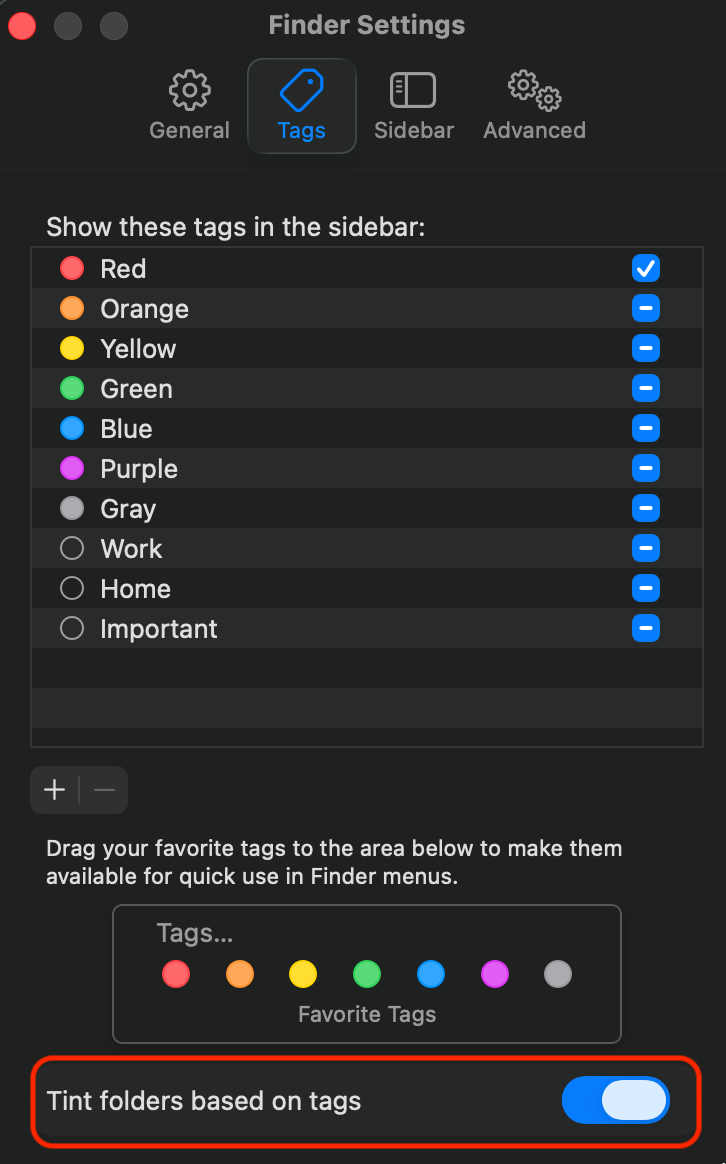Click the empty circle beside Work tag

tap(72, 549)
